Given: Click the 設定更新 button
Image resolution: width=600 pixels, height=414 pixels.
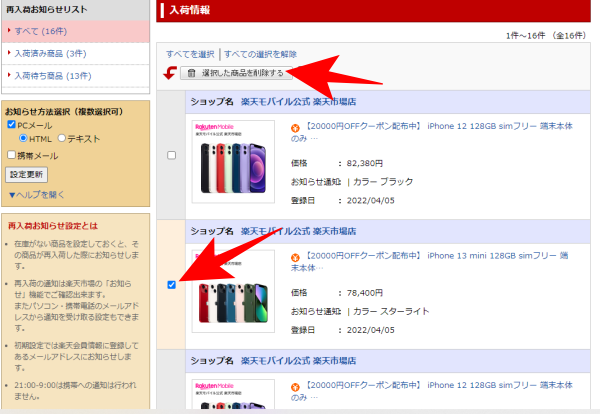Looking at the screenshot, I should 26,174.
